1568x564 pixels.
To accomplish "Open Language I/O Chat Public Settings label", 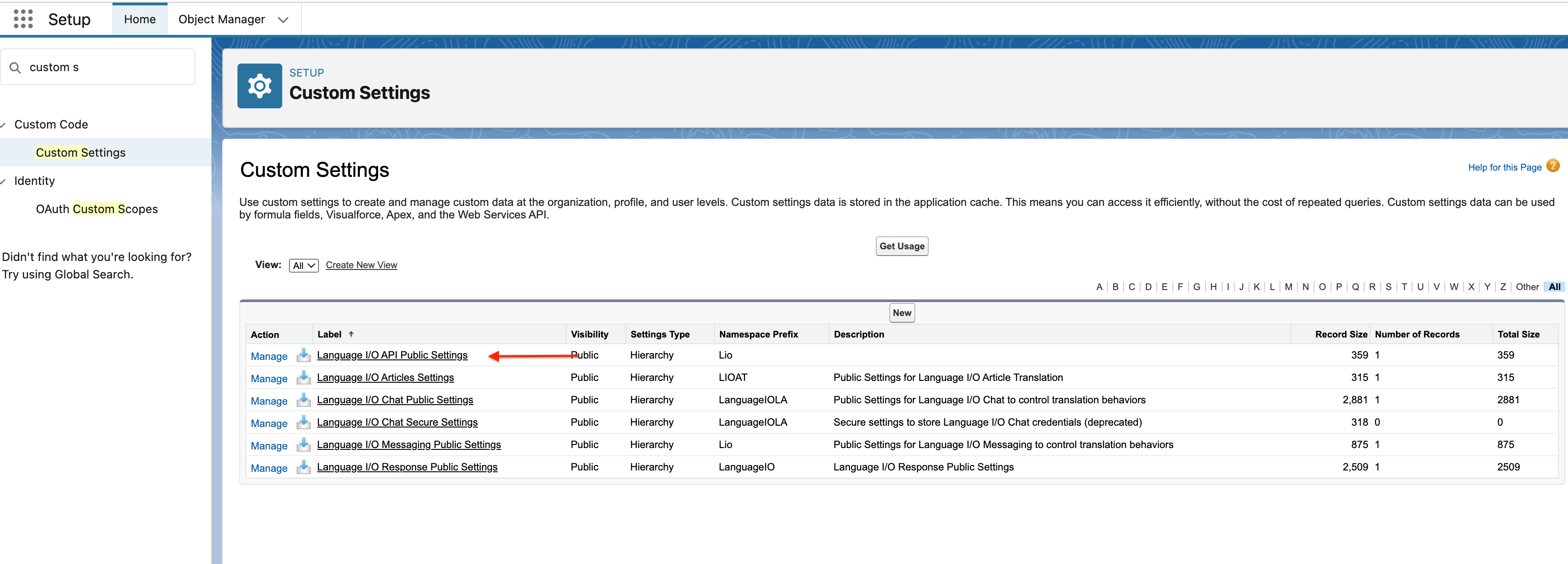I will click(x=395, y=400).
